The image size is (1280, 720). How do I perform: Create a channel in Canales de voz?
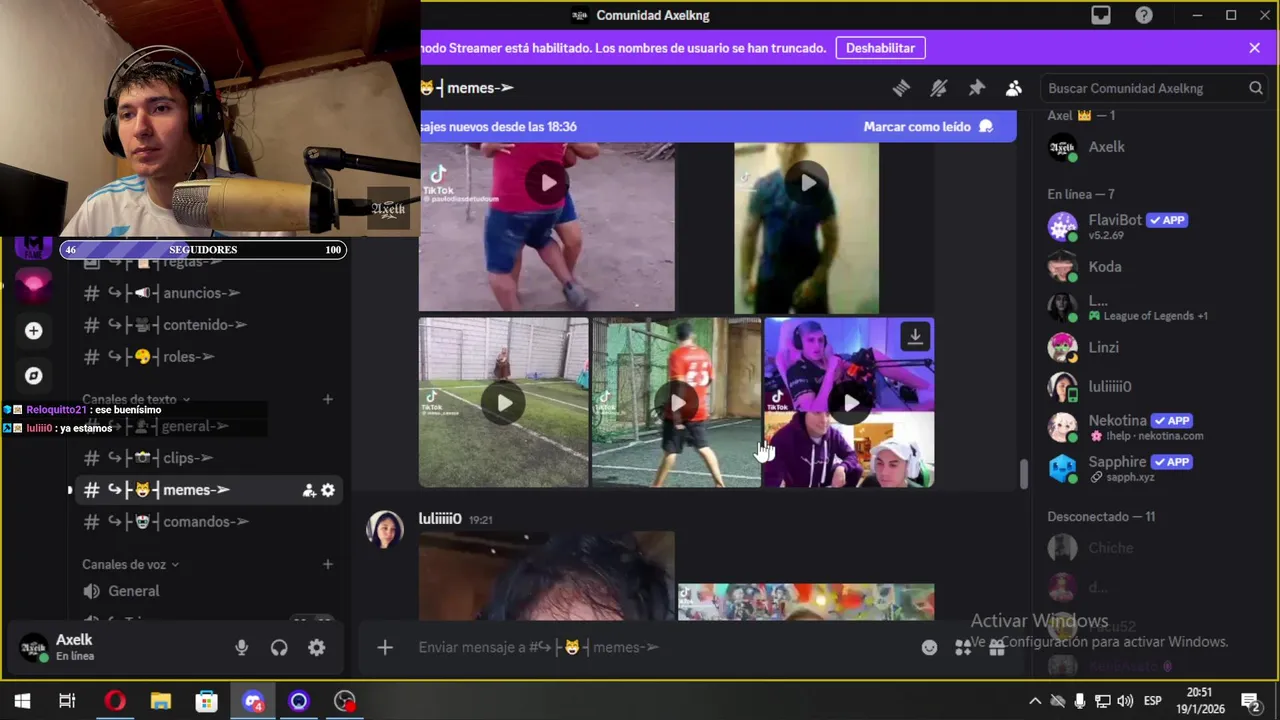point(327,564)
